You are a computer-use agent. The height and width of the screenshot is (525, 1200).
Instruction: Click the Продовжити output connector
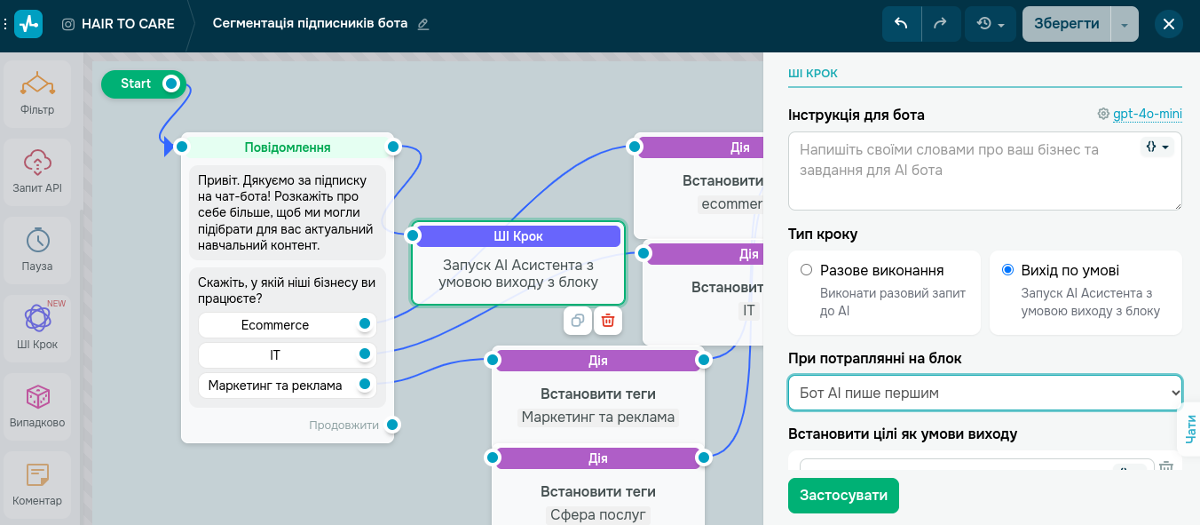coord(393,425)
